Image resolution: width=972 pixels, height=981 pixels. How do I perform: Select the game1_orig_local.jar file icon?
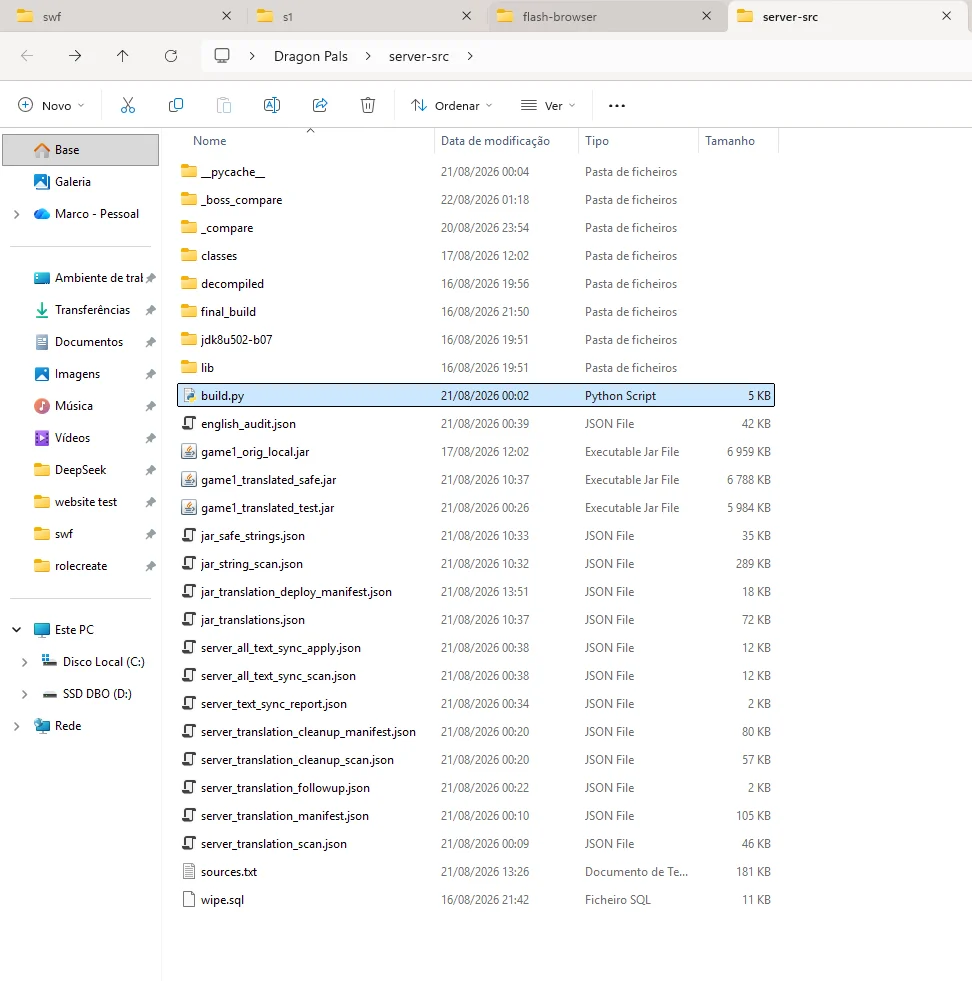(189, 451)
